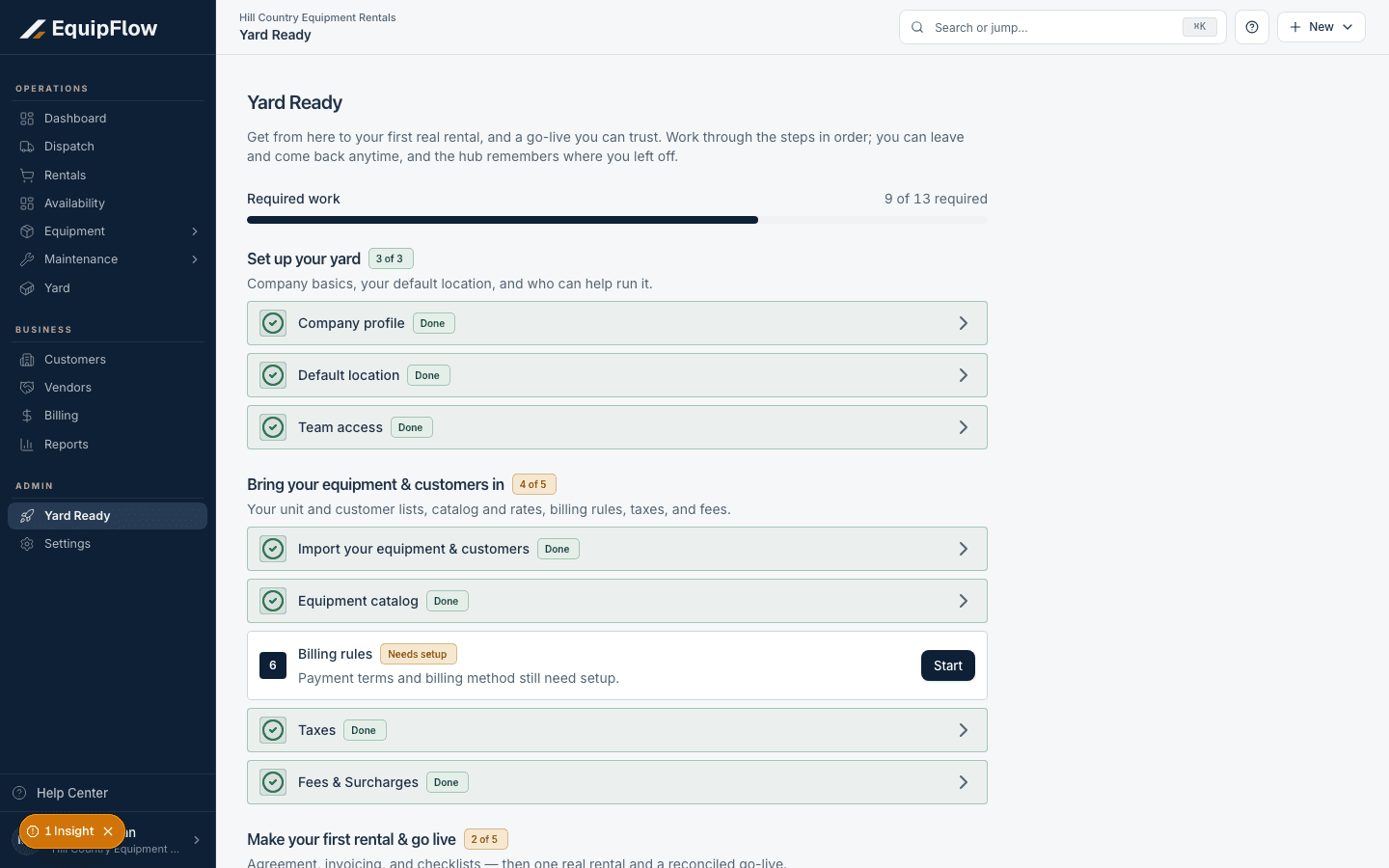Expand the Equipment submenu chevron
The height and width of the screenshot is (868, 1389).
pos(195,231)
